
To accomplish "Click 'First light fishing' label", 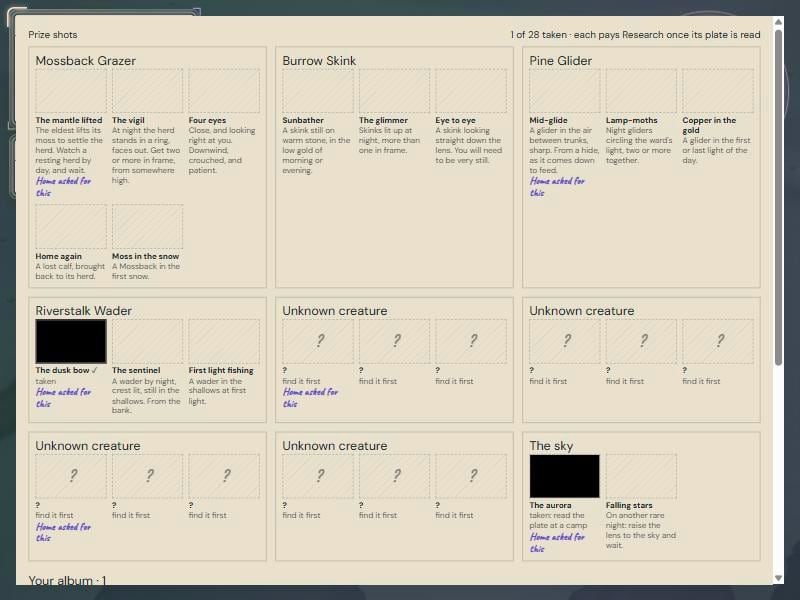I will pyautogui.click(x=221, y=370).
